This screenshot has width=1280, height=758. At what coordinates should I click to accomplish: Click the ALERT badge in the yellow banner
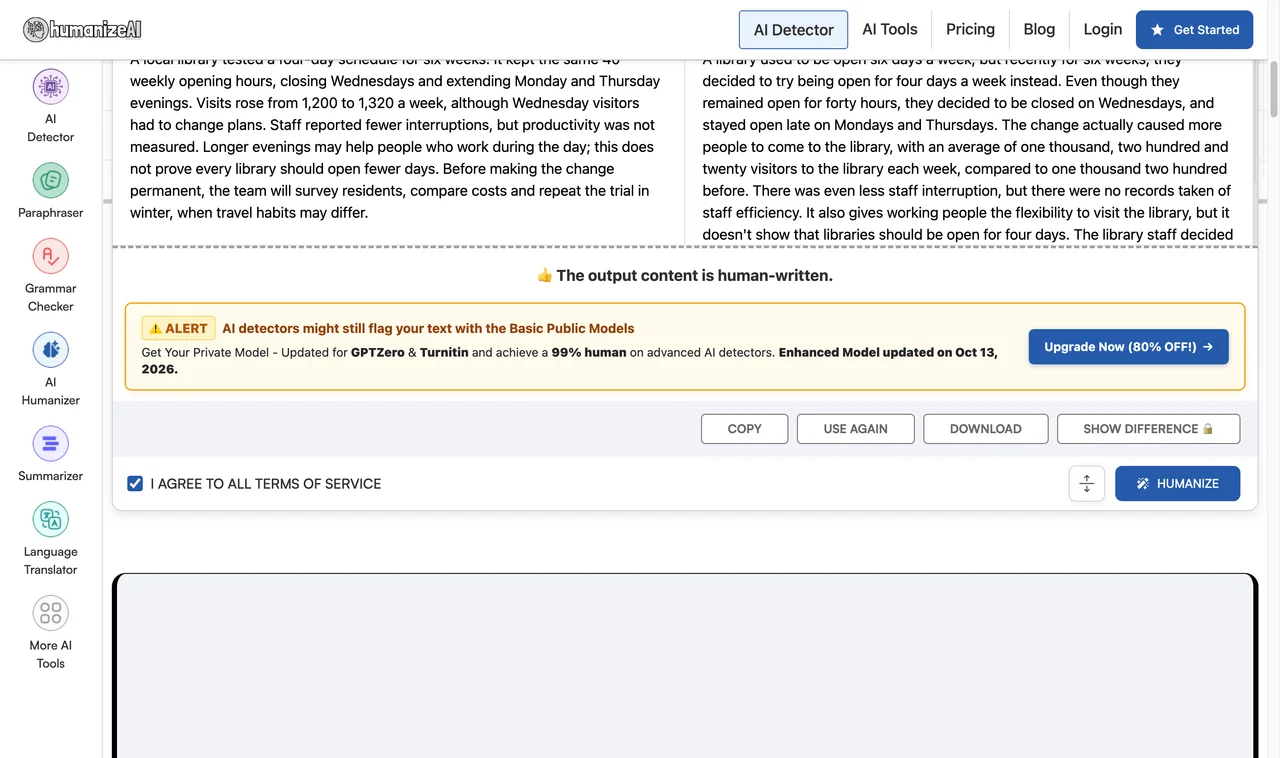click(179, 328)
